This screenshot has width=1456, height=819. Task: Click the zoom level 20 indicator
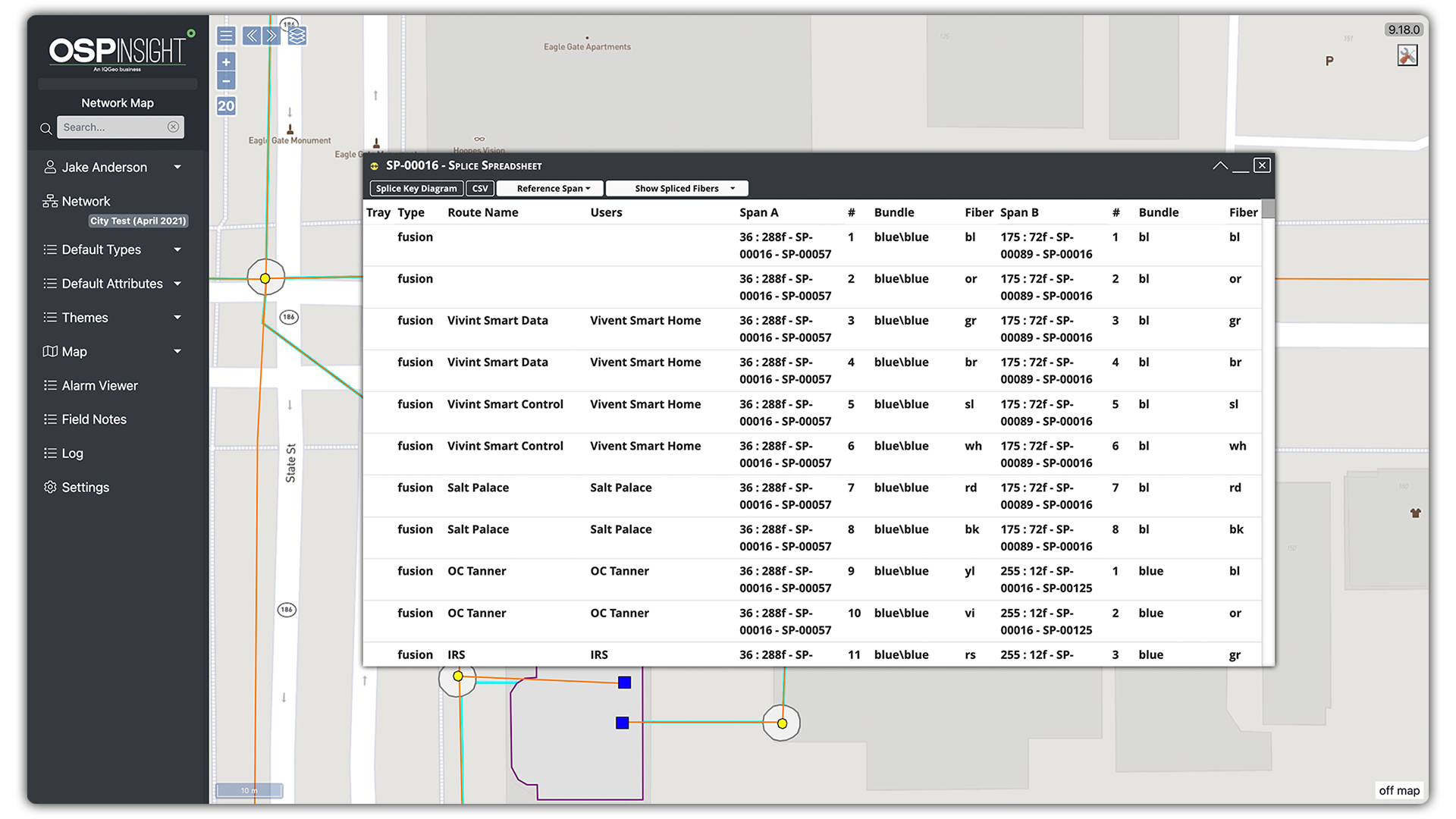point(225,105)
